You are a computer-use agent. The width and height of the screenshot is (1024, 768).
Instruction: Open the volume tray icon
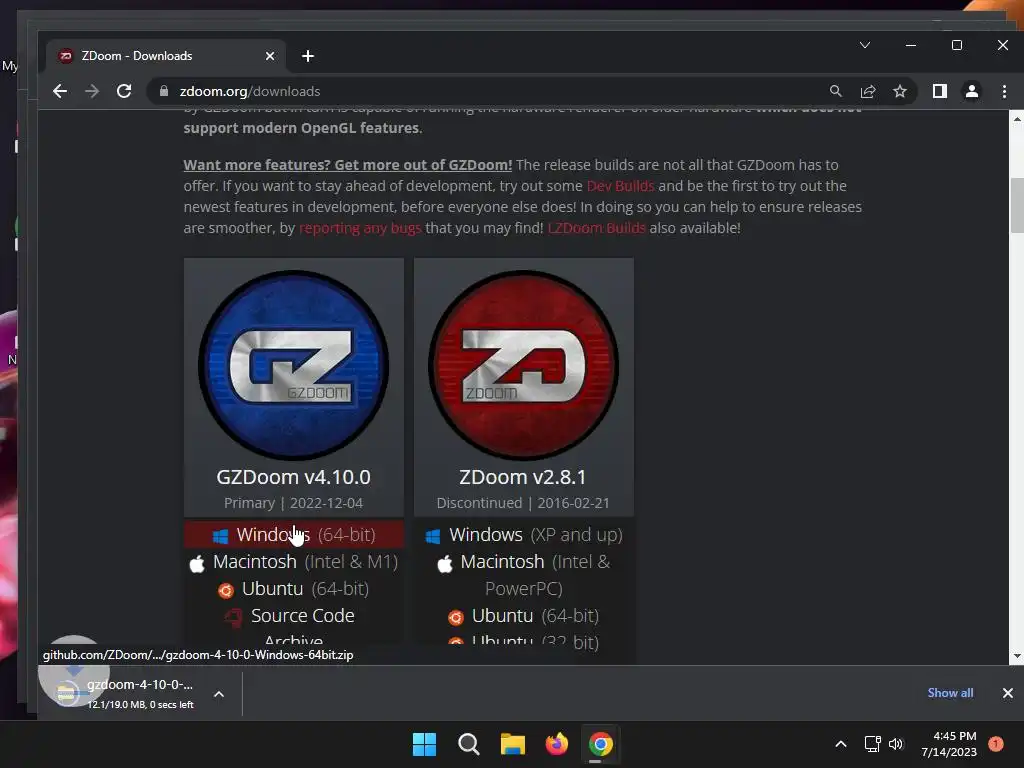pyautogui.click(x=896, y=744)
